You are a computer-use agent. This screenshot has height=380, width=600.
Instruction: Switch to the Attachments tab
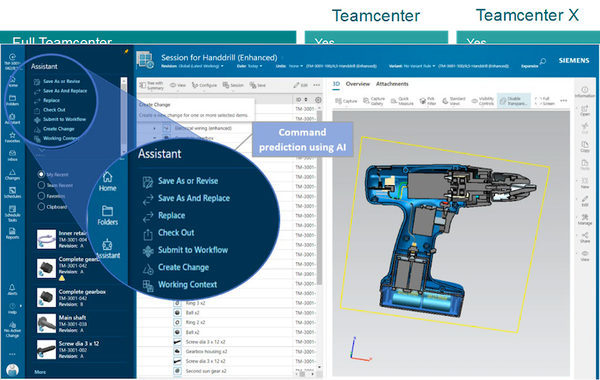[392, 84]
